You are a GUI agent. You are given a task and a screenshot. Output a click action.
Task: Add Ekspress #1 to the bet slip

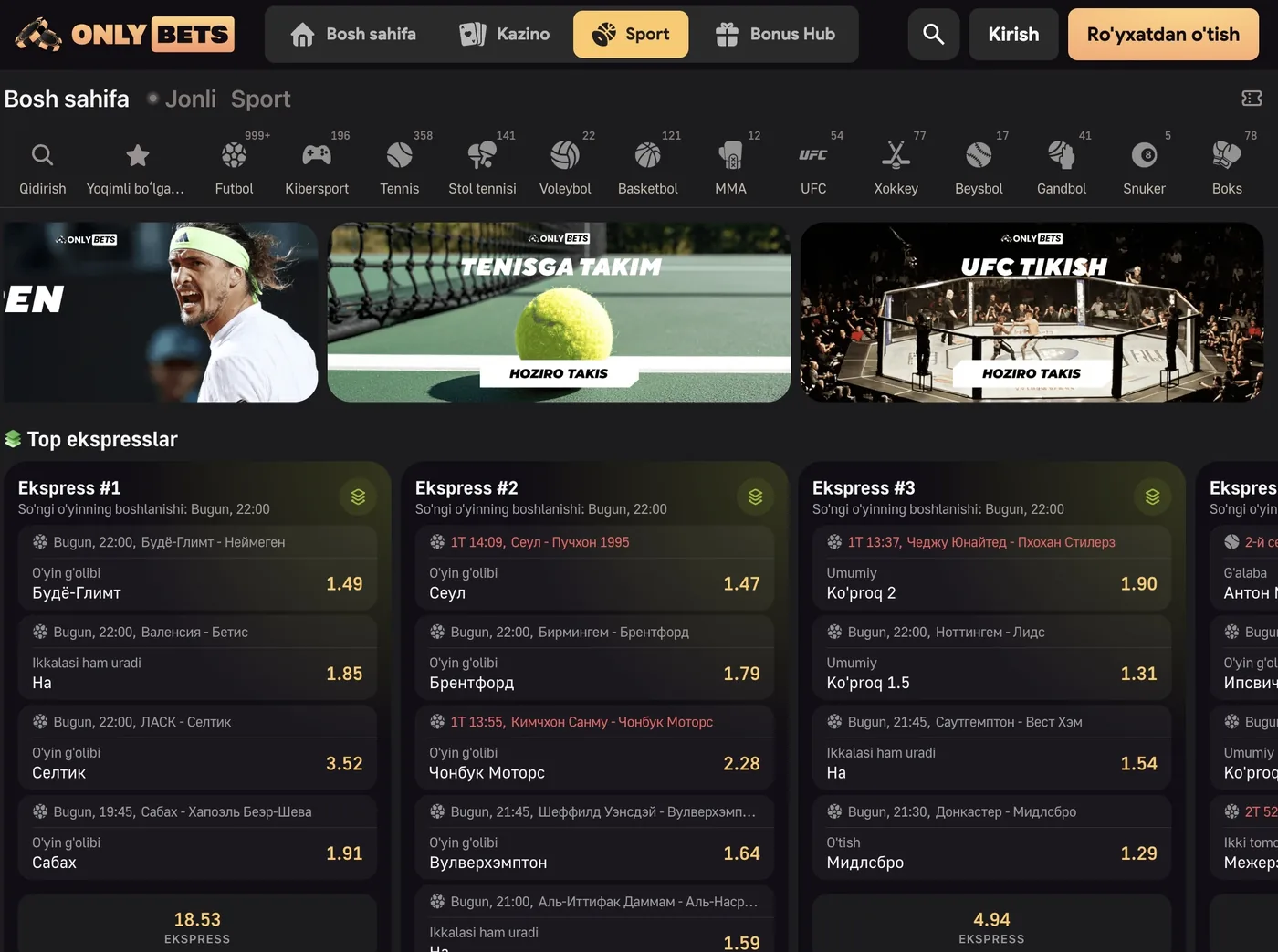click(x=358, y=497)
